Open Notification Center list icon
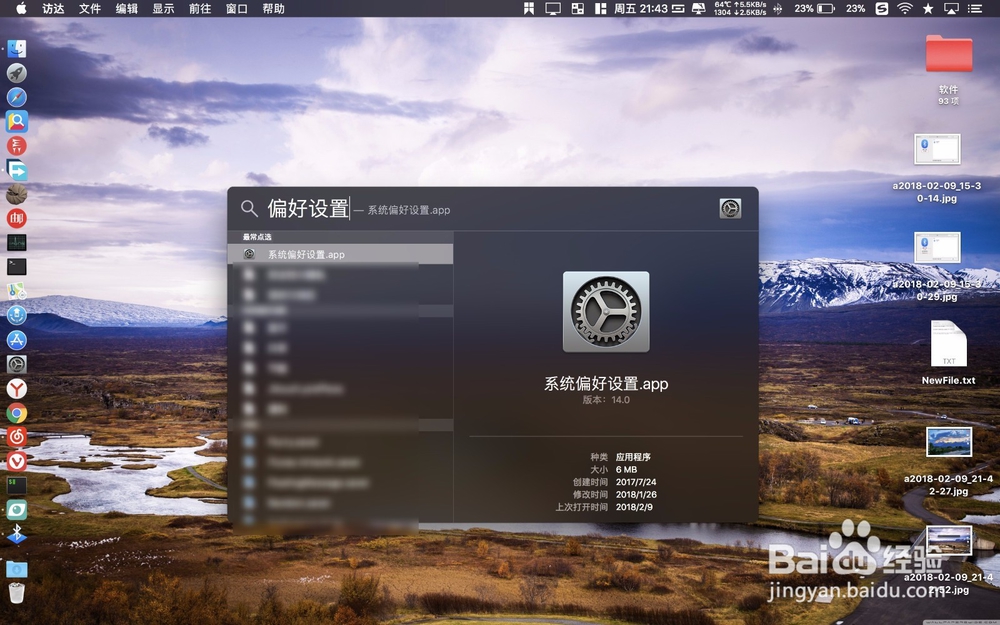 click(974, 8)
